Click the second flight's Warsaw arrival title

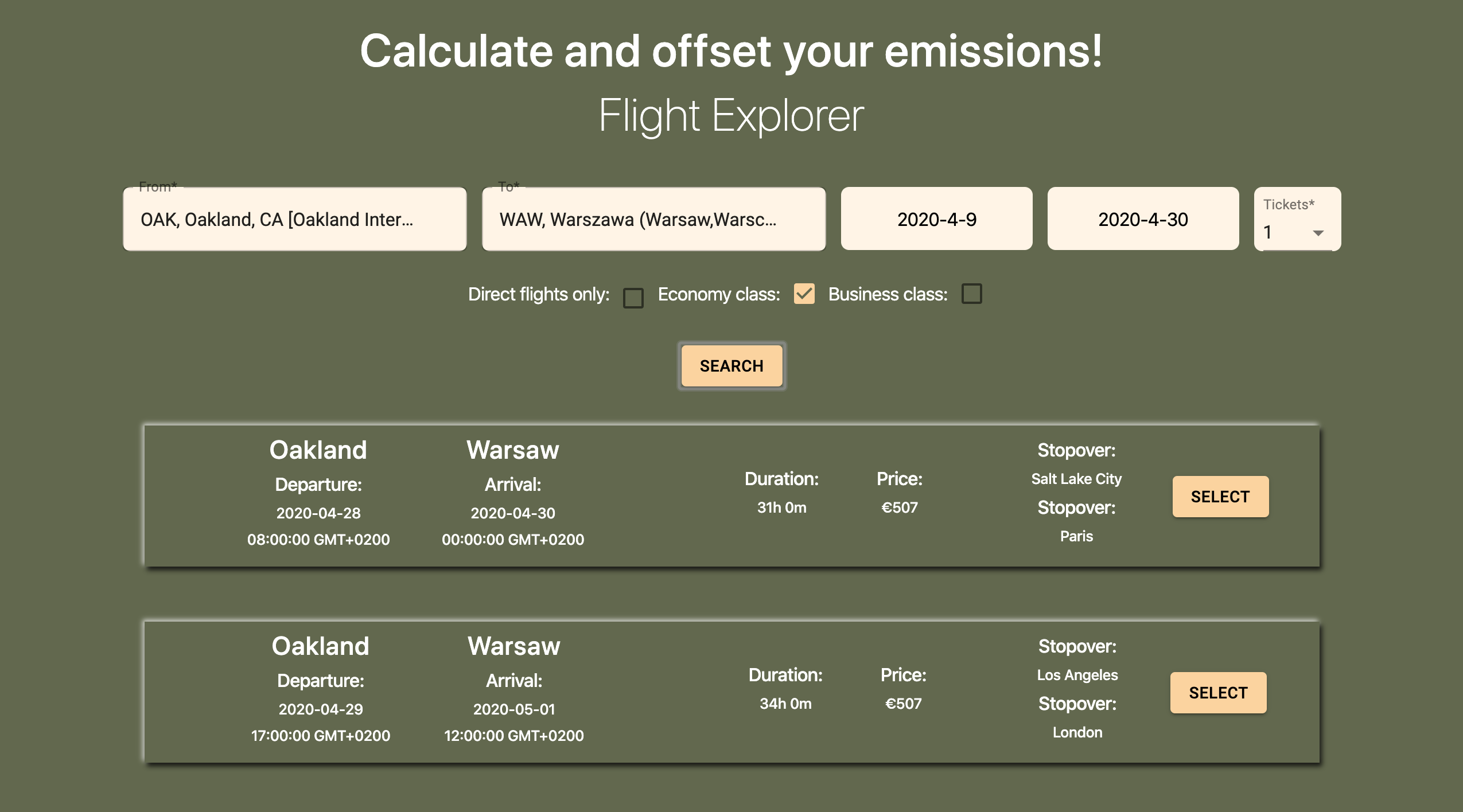[513, 646]
